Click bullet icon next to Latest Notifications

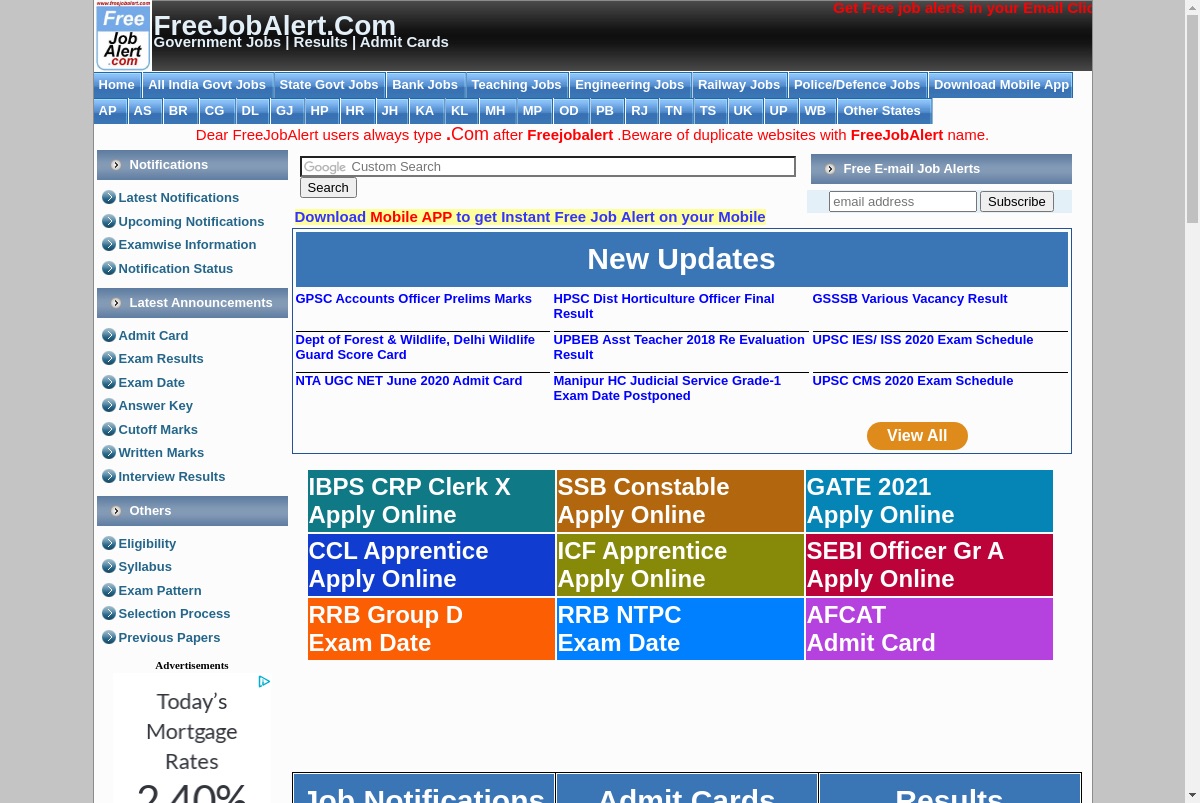pyautogui.click(x=109, y=197)
